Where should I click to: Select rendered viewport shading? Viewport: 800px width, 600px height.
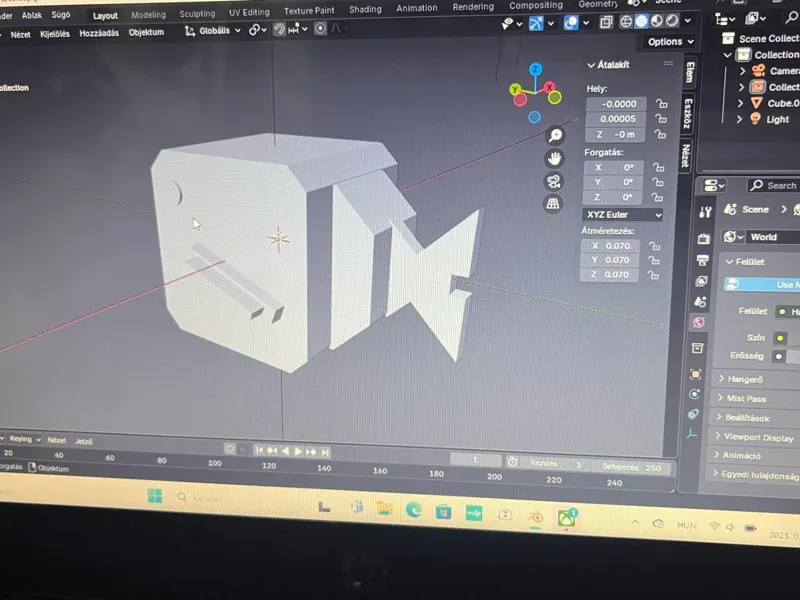[x=672, y=20]
